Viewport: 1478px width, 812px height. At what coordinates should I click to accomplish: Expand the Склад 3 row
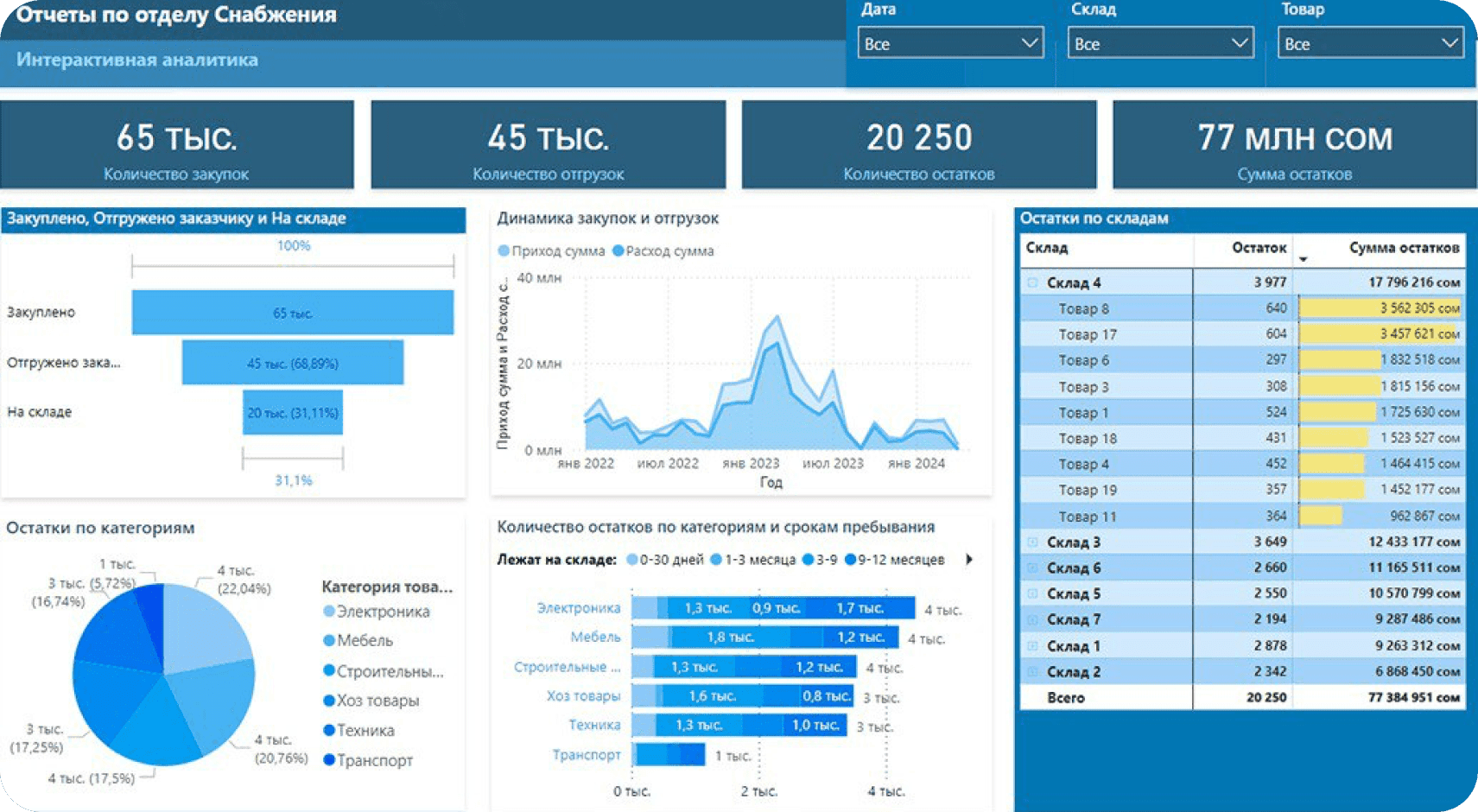[1032, 542]
